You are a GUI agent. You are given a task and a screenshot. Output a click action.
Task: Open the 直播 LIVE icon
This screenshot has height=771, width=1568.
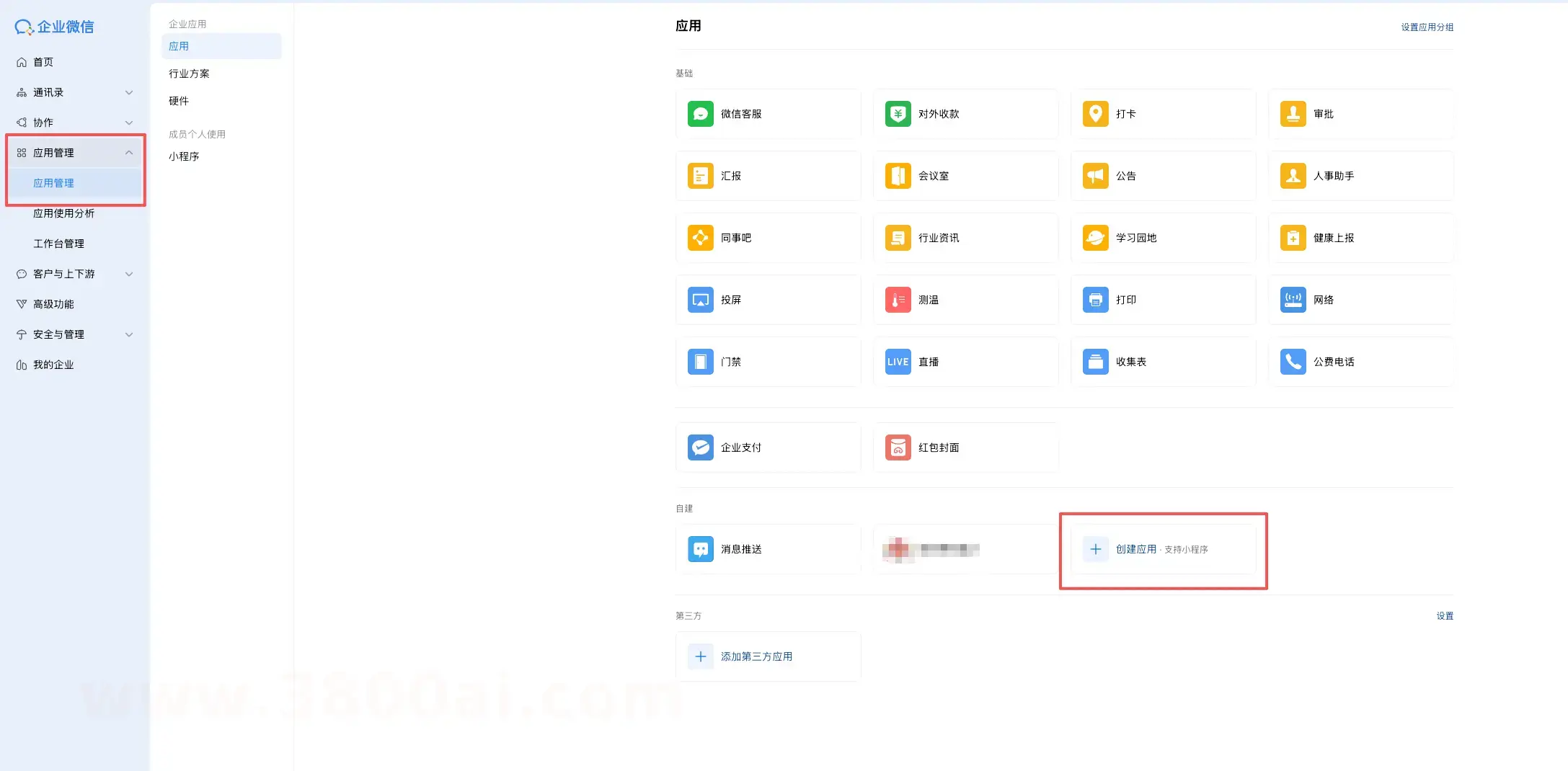(898, 362)
